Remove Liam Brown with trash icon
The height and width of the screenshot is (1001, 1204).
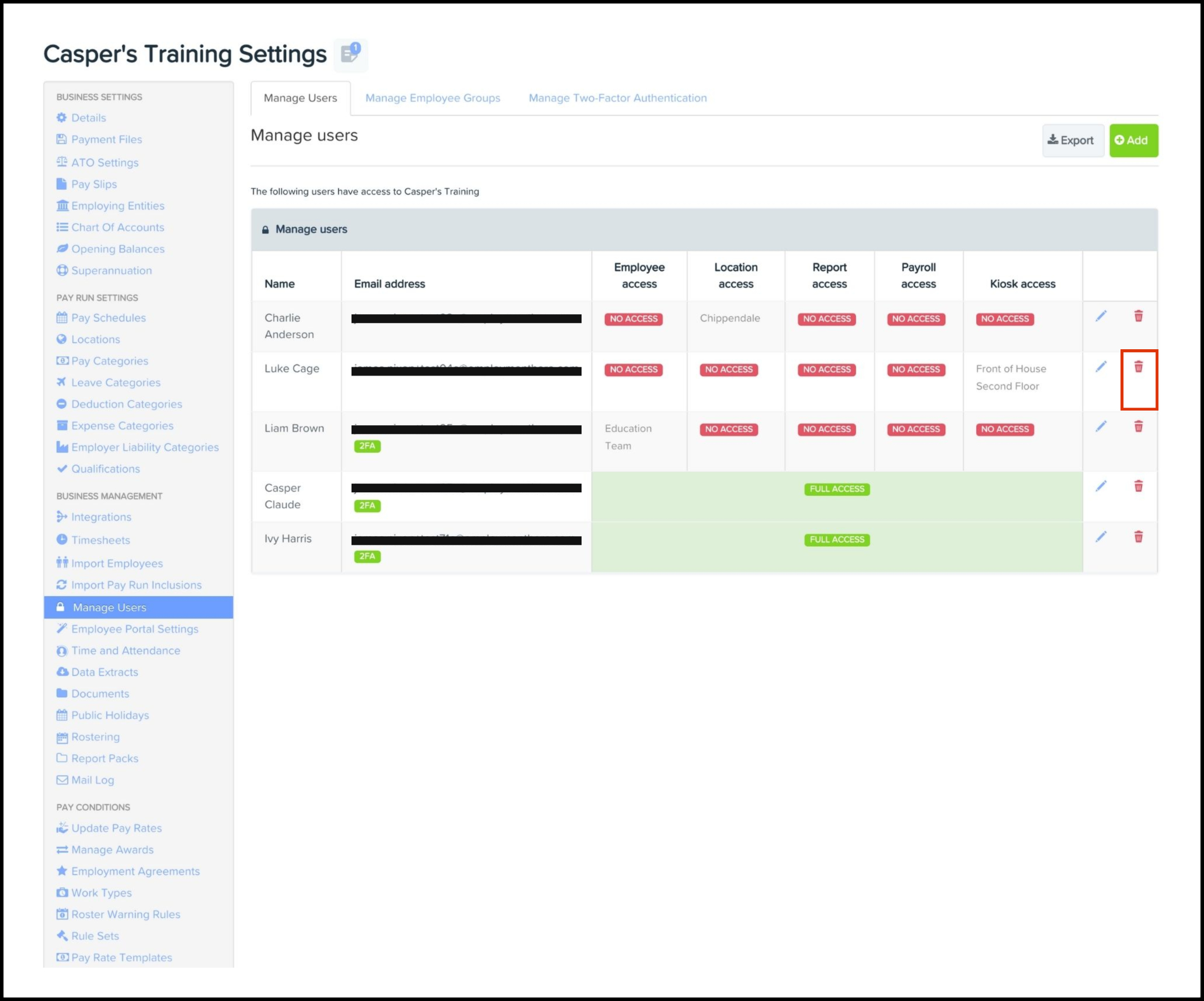[x=1138, y=427]
